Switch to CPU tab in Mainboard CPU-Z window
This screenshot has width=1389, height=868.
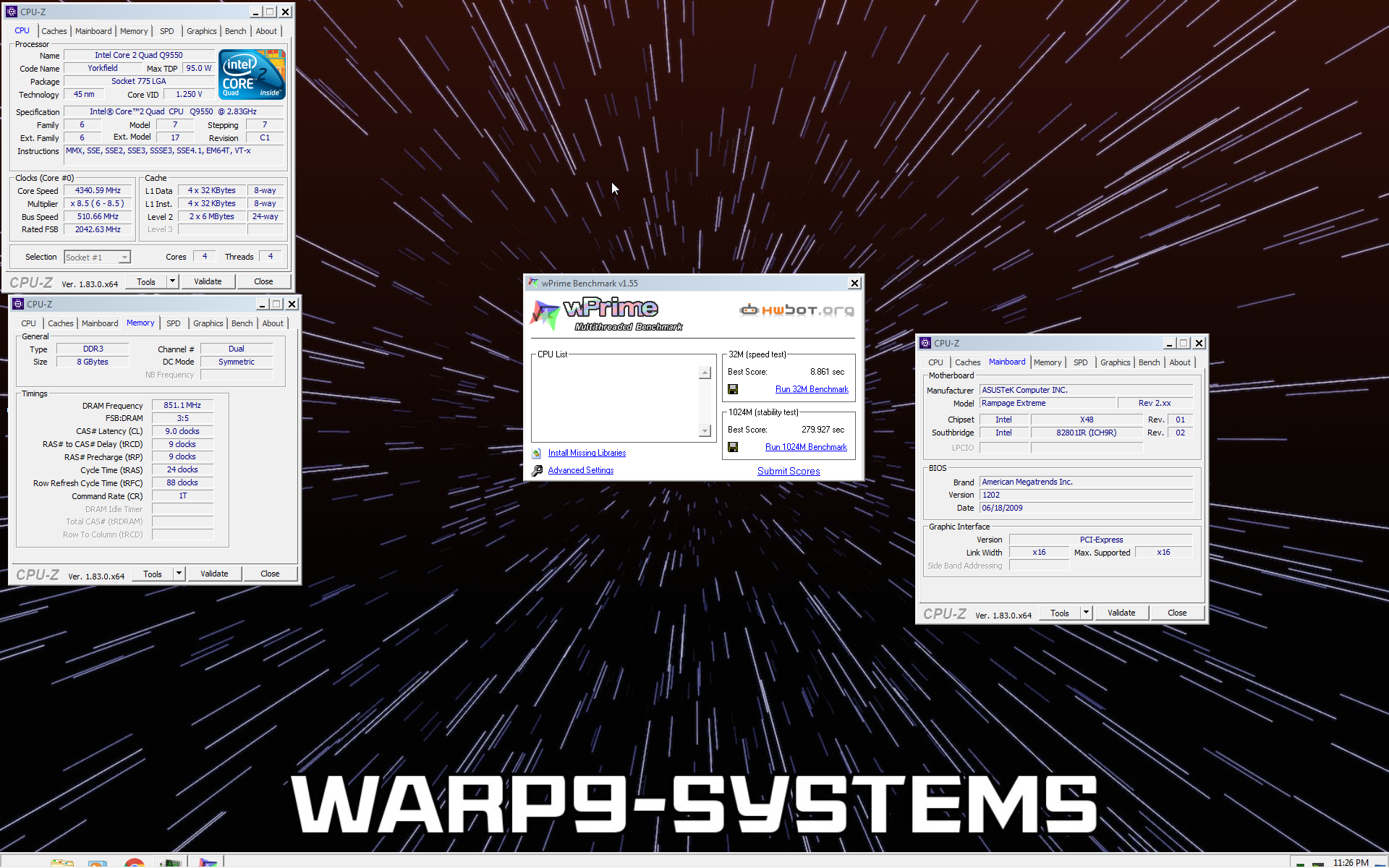935,362
